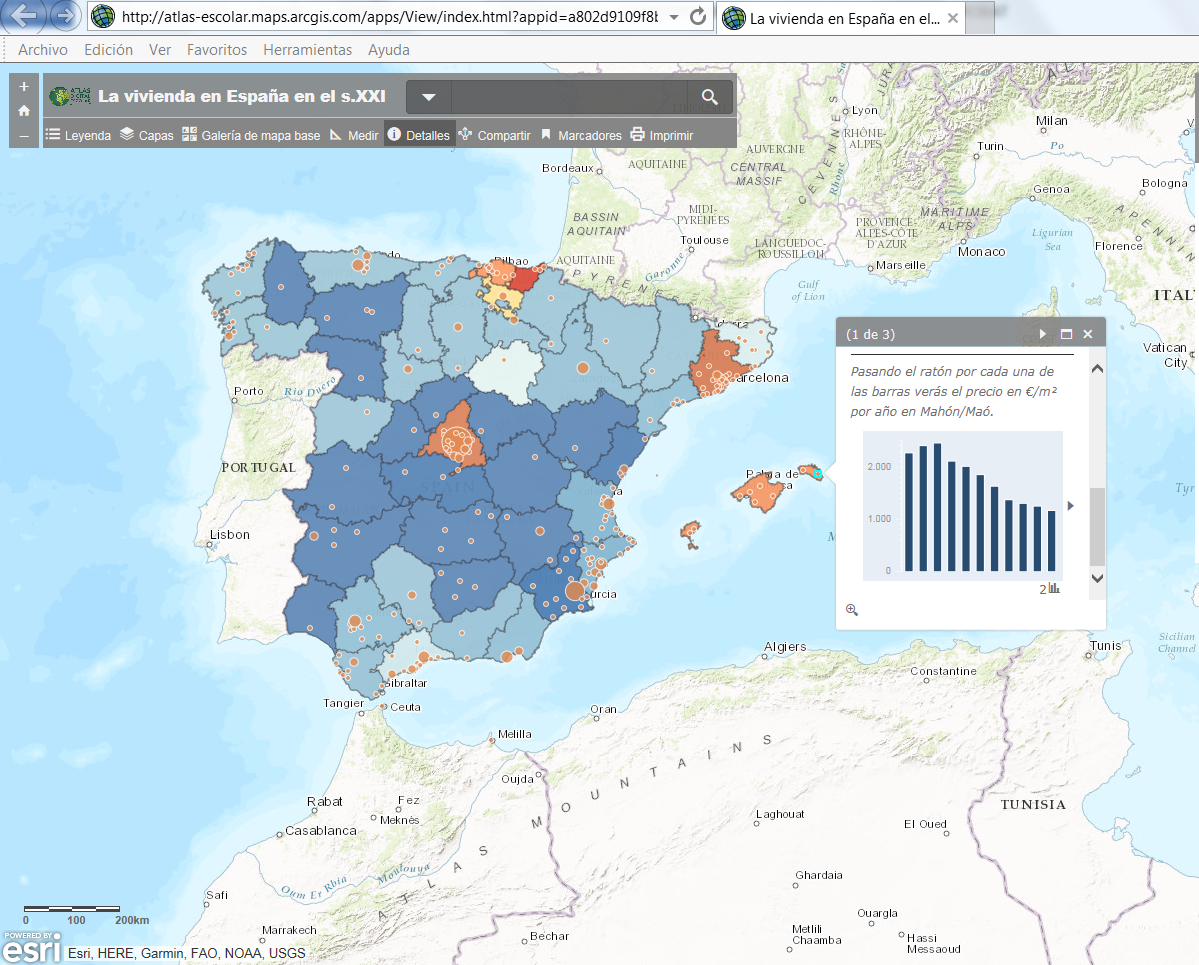
Task: Click the browser forward arrow
Action: click(x=65, y=15)
